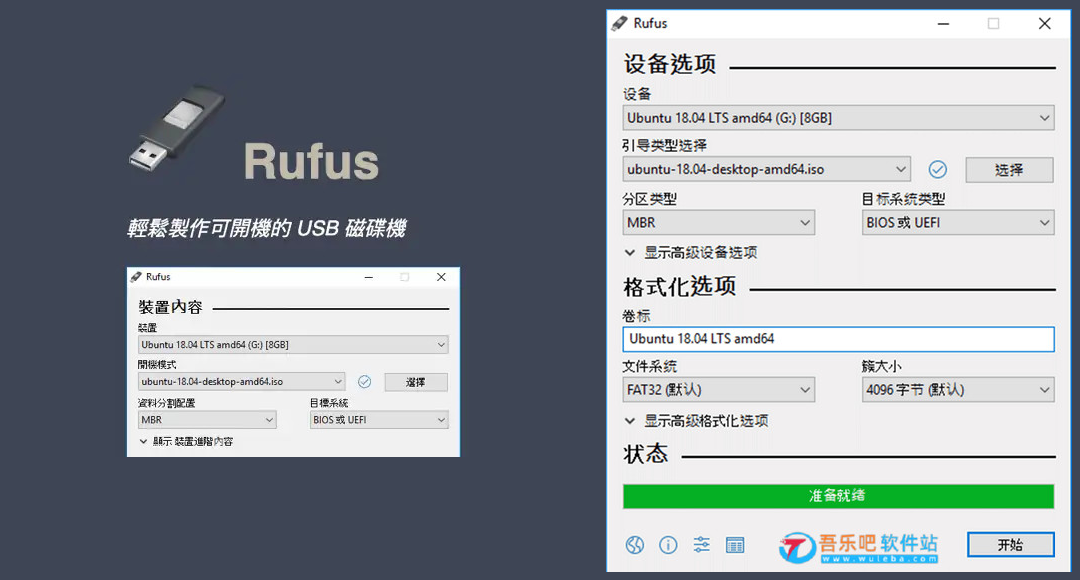Click the 選擇 button in small Rufus window
Image resolution: width=1080 pixels, height=580 pixels.
point(416,382)
